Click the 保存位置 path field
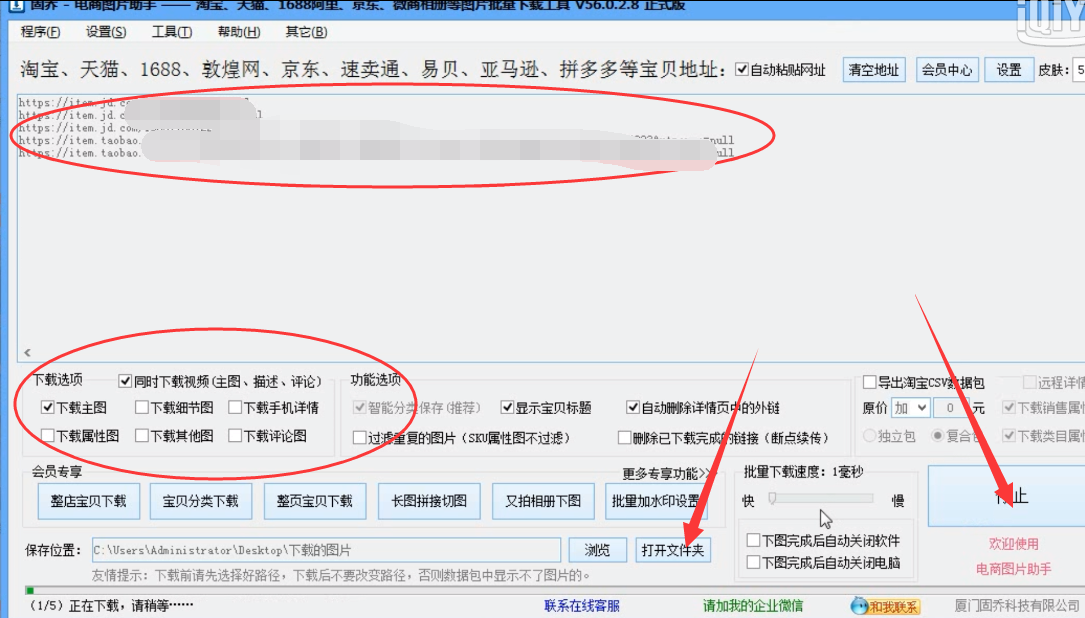1085x618 pixels. coord(326,550)
